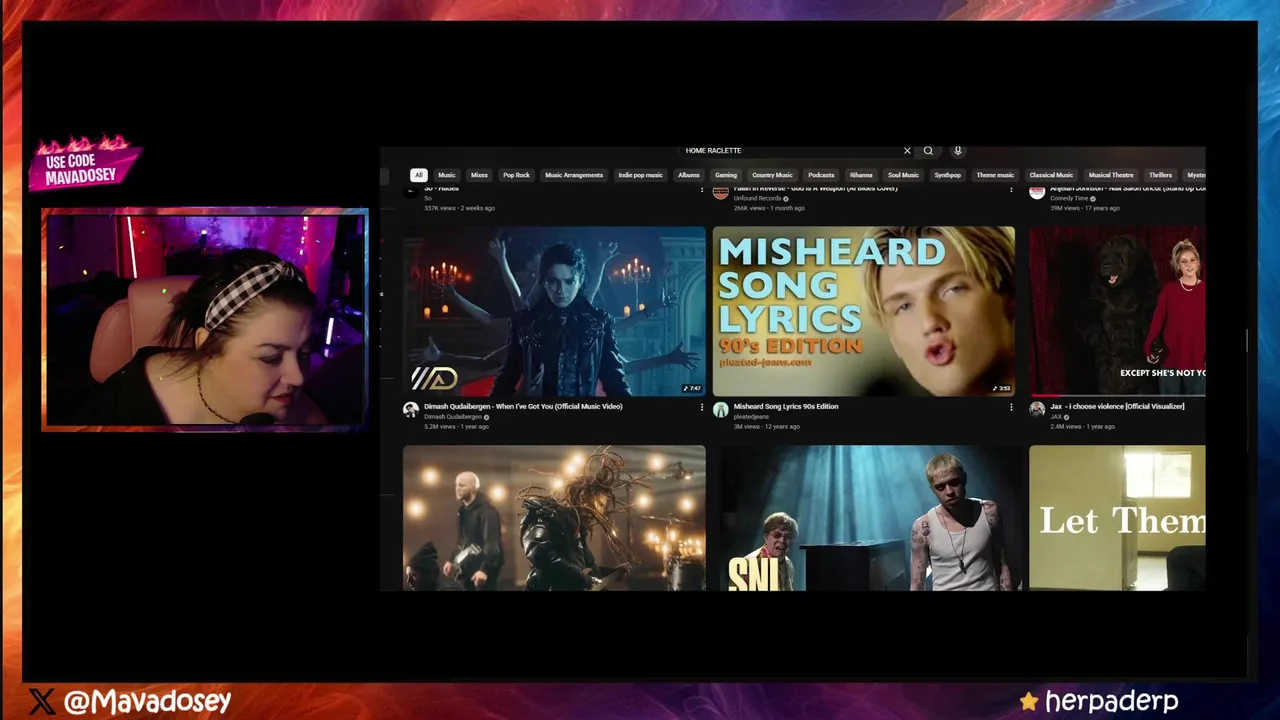Click the JAX channel name under the video
The width and height of the screenshot is (1280, 720).
coord(1056,416)
